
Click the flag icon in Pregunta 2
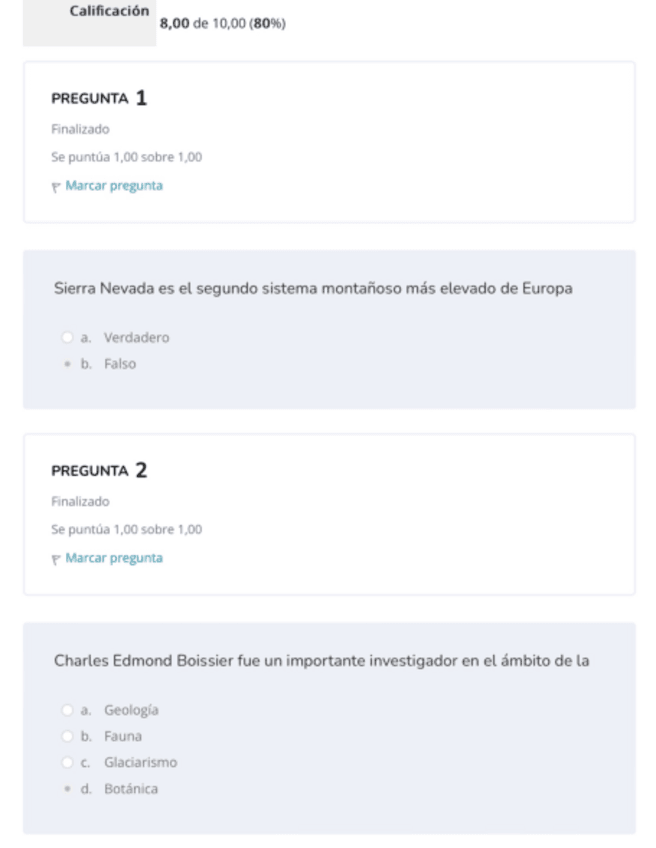[56, 559]
